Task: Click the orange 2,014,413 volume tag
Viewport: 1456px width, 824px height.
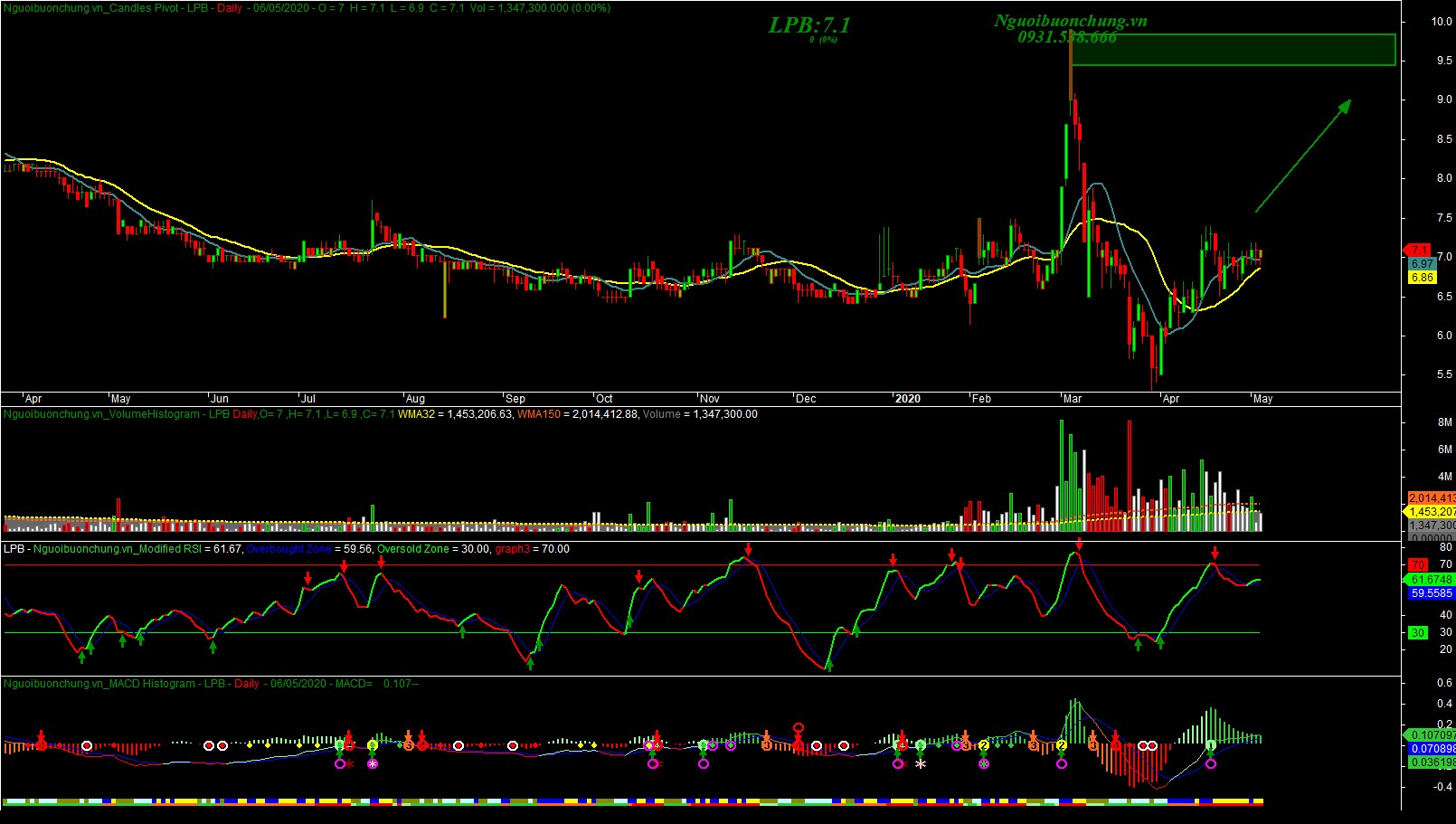Action: point(1432,498)
